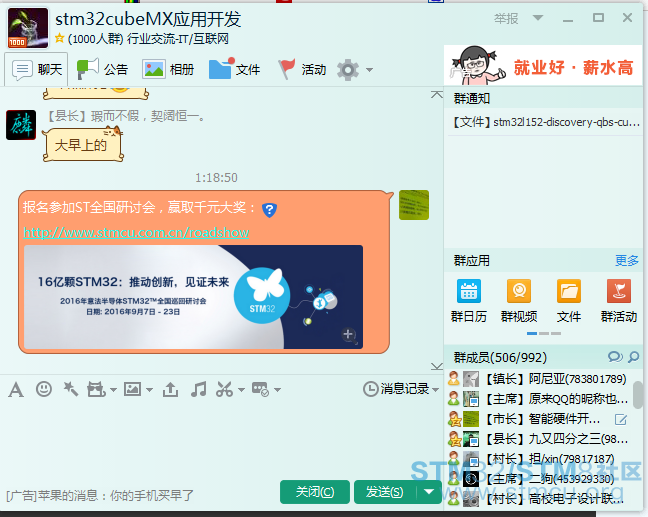
Task: Select member 九又四分之三
Action: click(541, 439)
